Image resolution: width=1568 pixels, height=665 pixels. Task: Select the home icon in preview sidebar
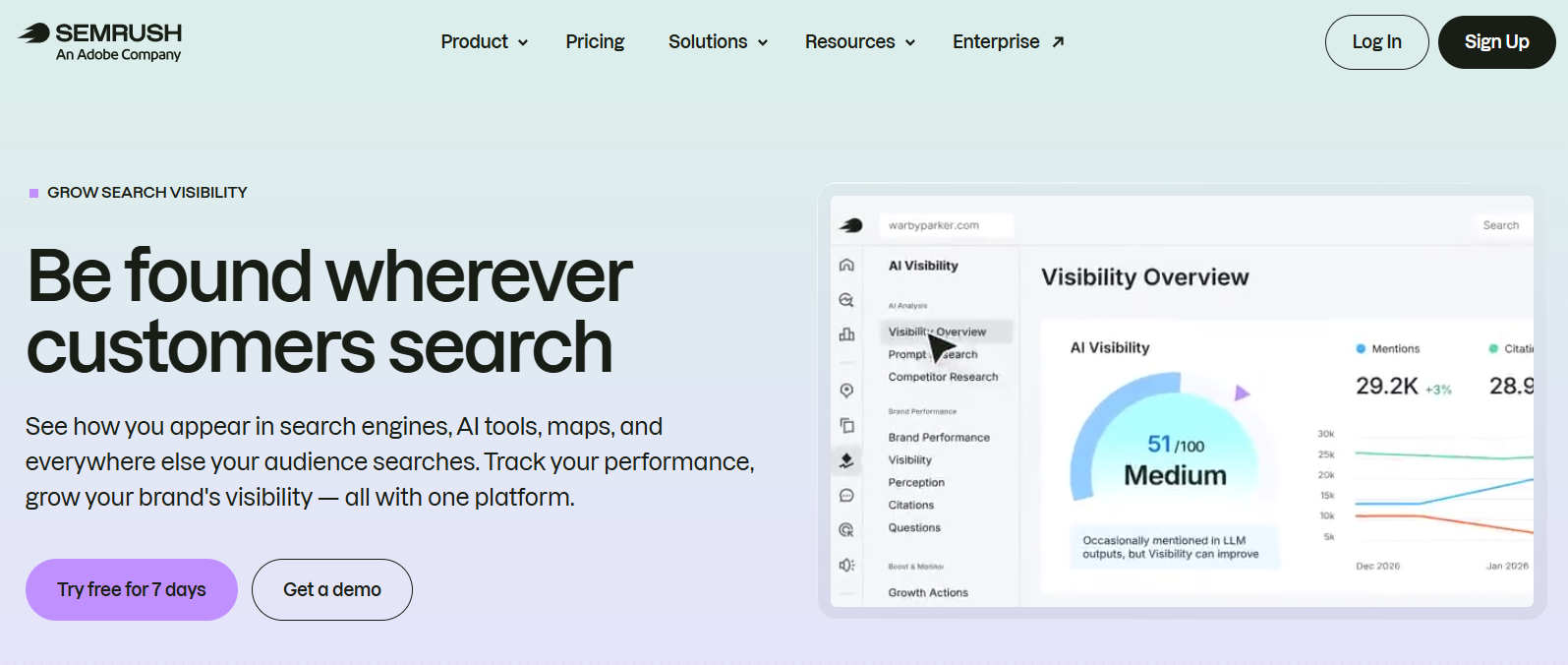[846, 266]
